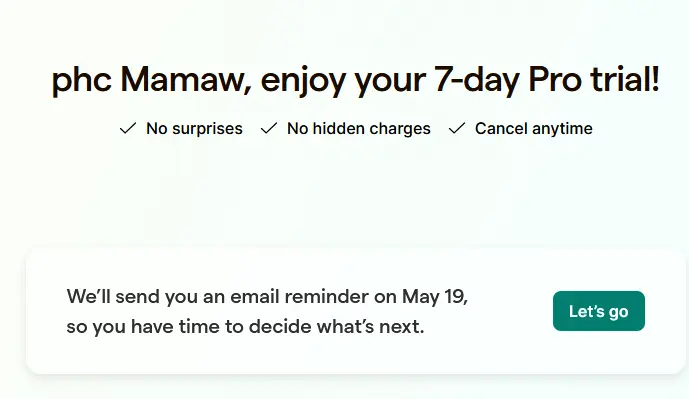Screen dimensions: 689x399
Task: Click the checkmark beside Cancel anytime
Action: tap(457, 128)
